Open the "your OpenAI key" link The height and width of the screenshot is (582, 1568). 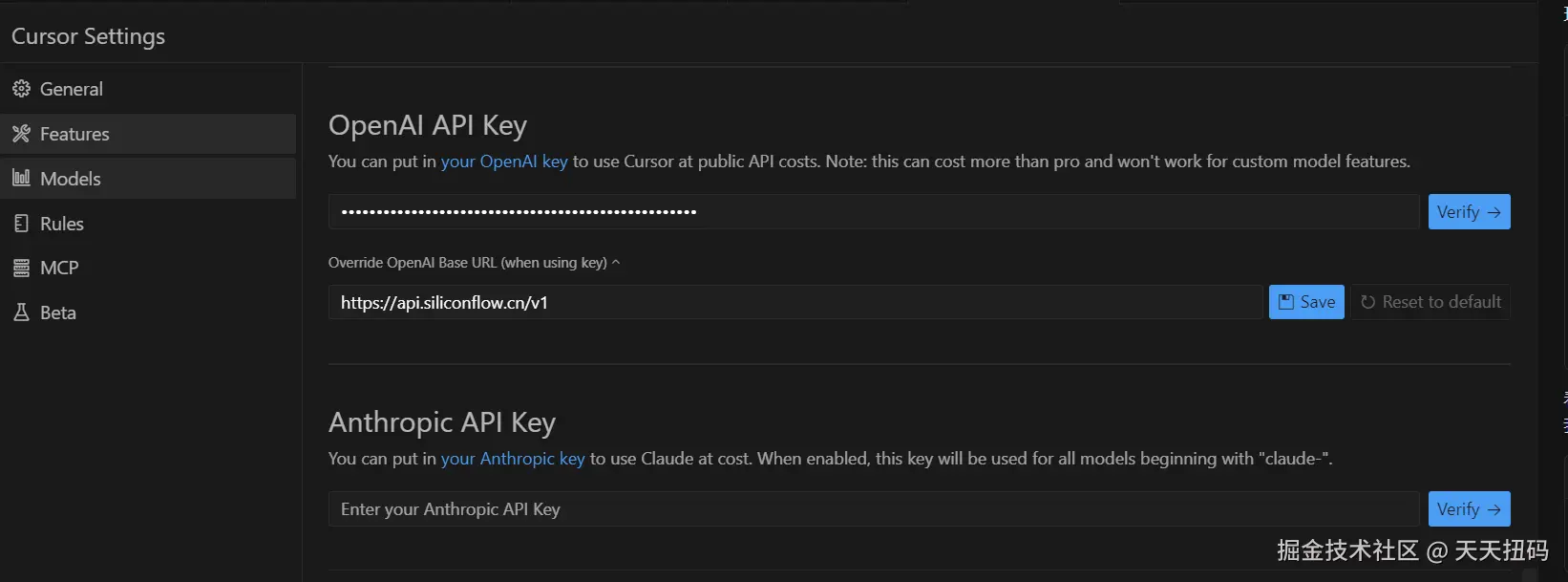[503, 162]
